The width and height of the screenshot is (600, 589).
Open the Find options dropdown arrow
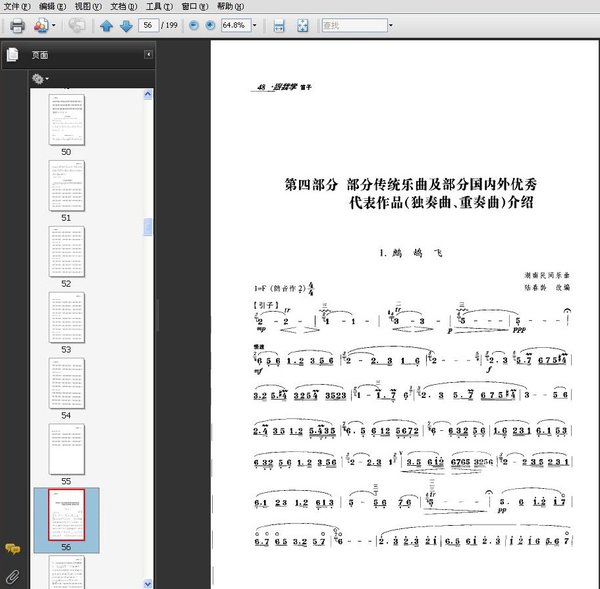pos(391,26)
